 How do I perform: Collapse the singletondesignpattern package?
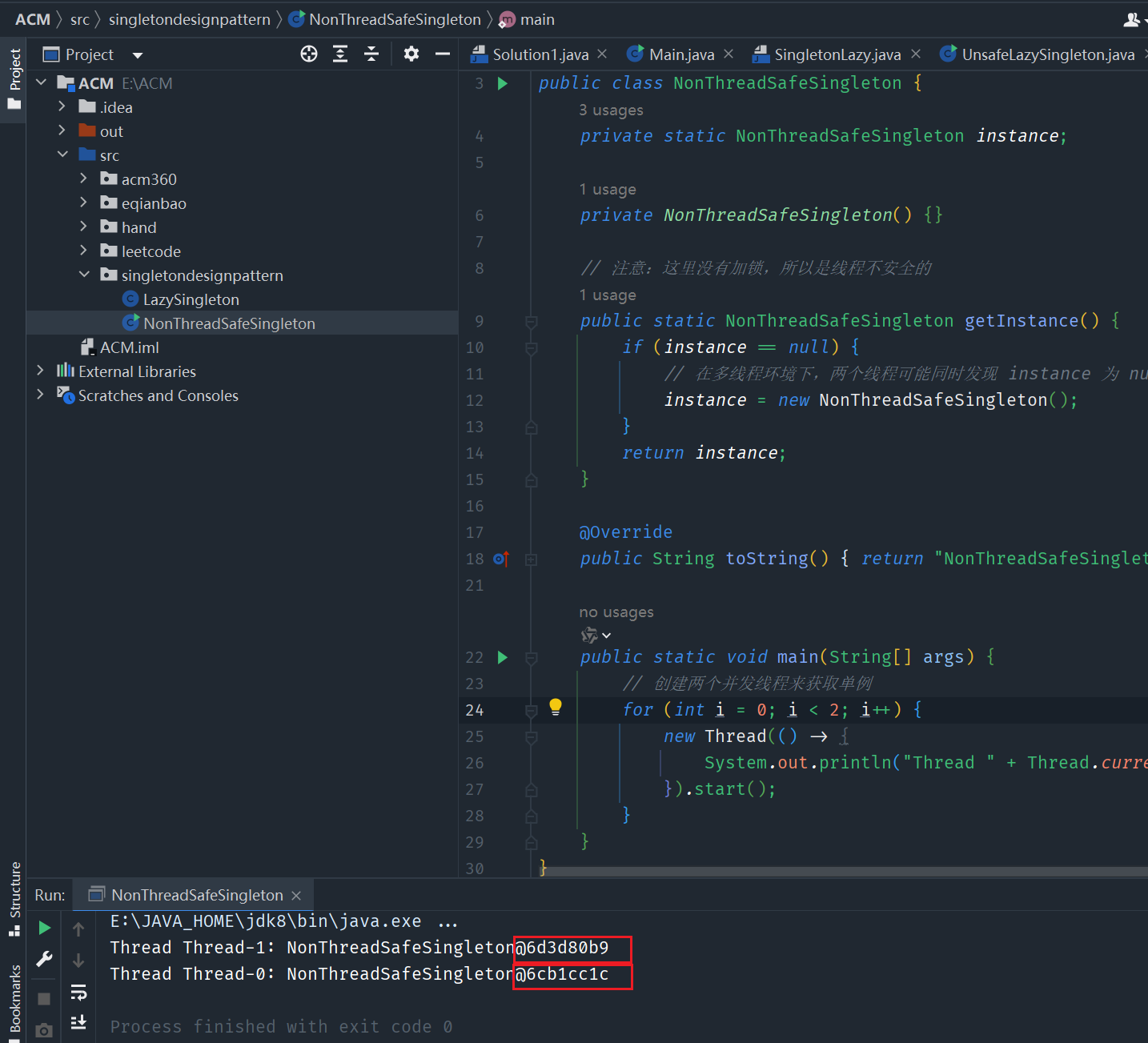(84, 275)
